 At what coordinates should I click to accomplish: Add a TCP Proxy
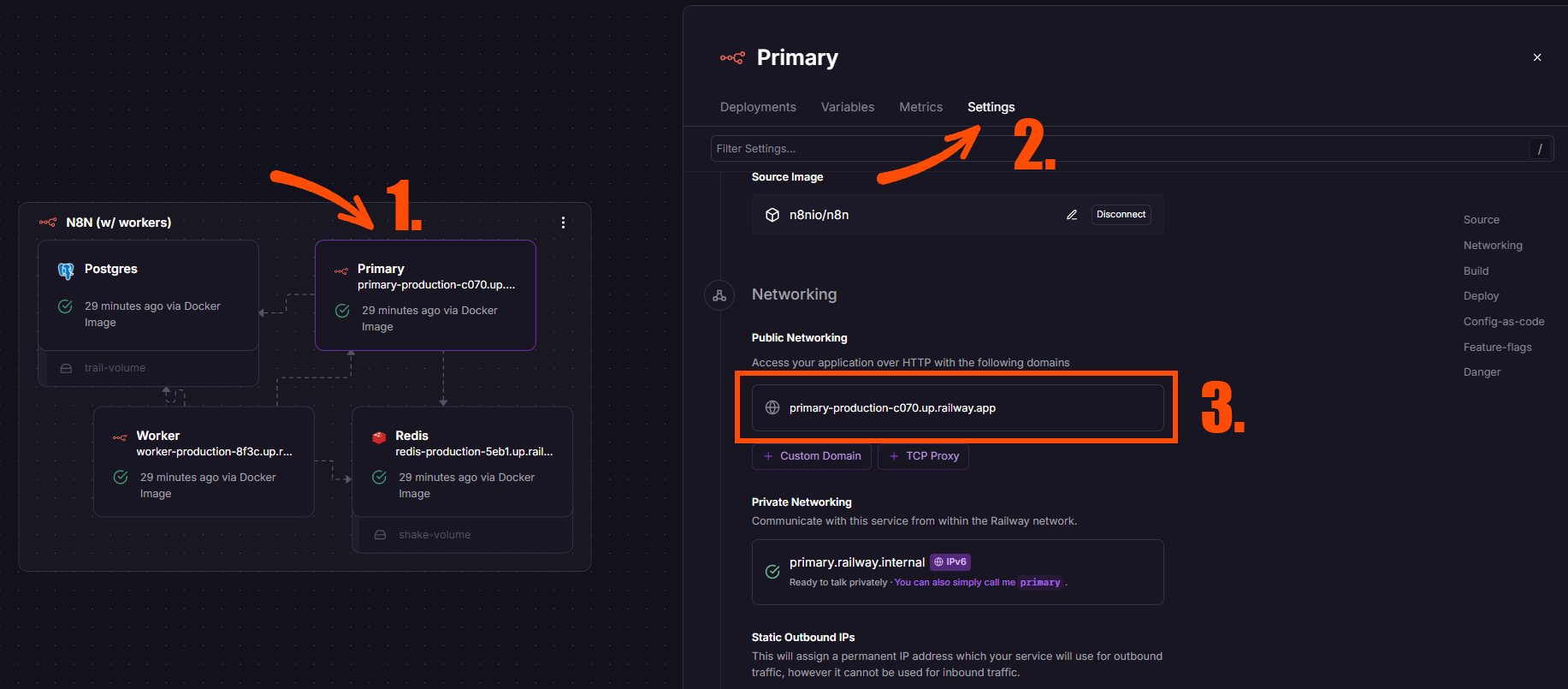[x=923, y=456]
